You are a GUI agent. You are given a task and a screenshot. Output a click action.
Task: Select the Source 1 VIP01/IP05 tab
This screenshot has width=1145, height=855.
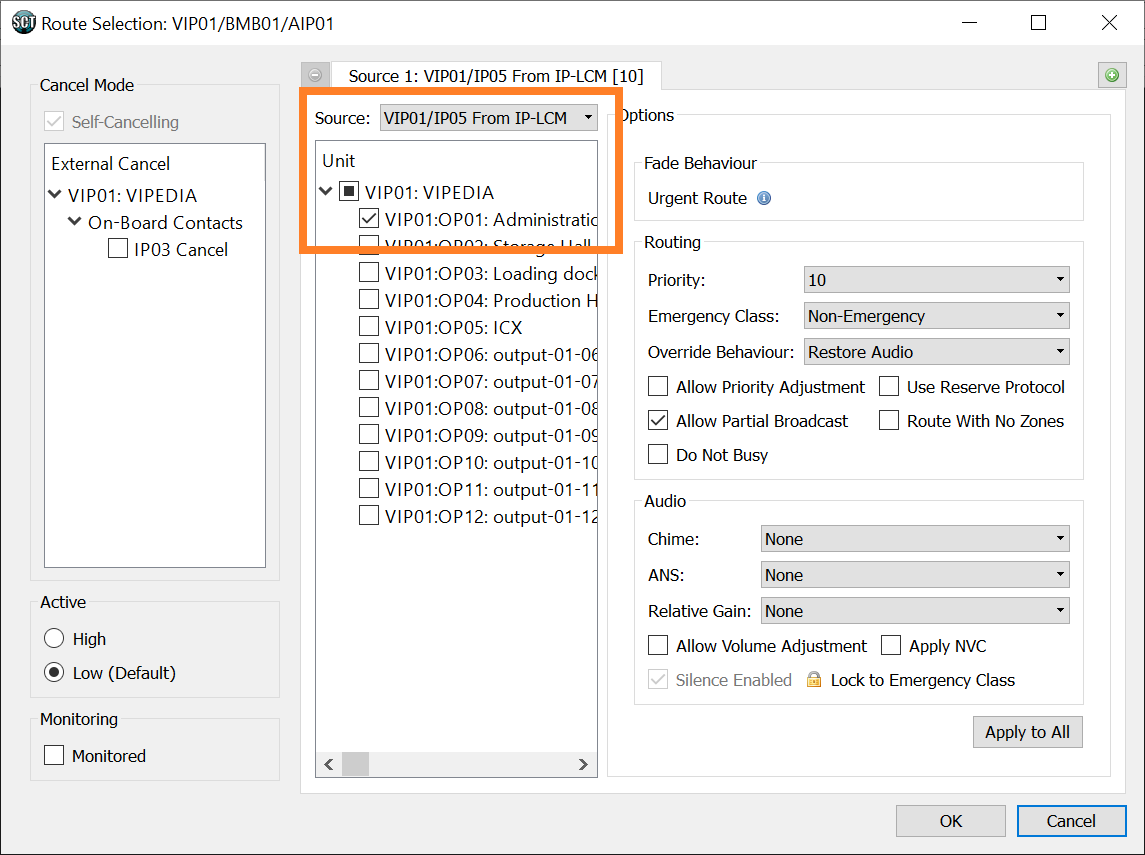click(x=495, y=76)
